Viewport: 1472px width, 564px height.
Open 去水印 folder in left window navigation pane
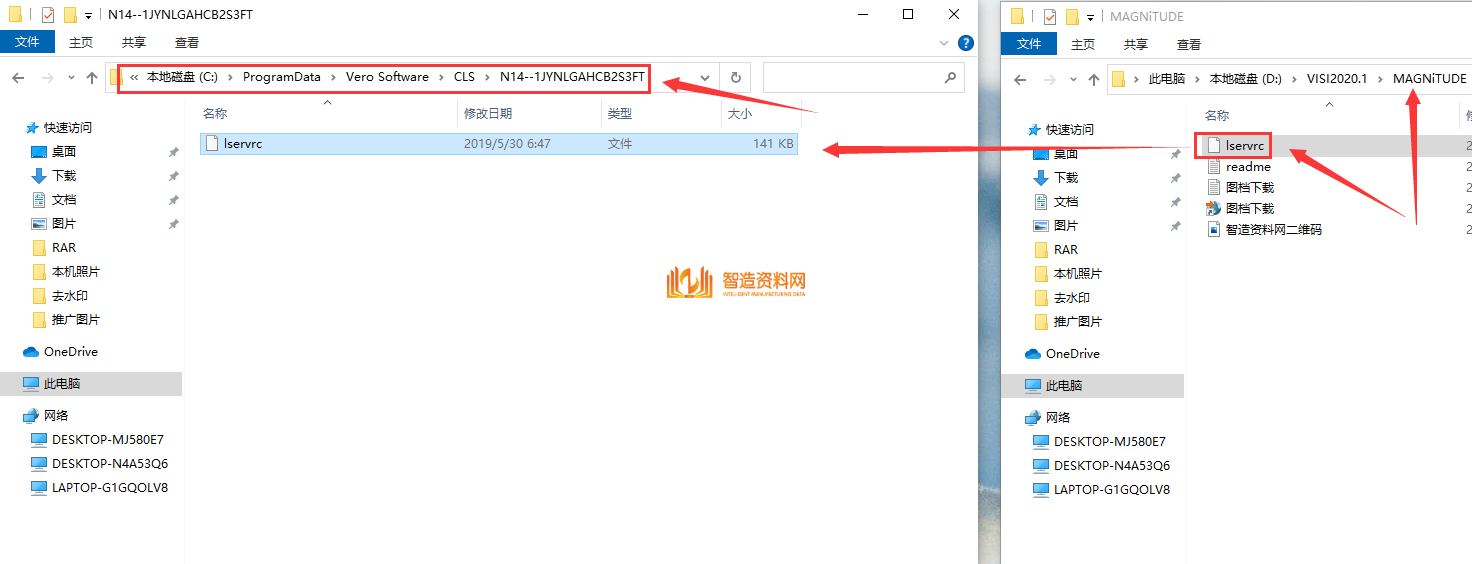coord(69,296)
